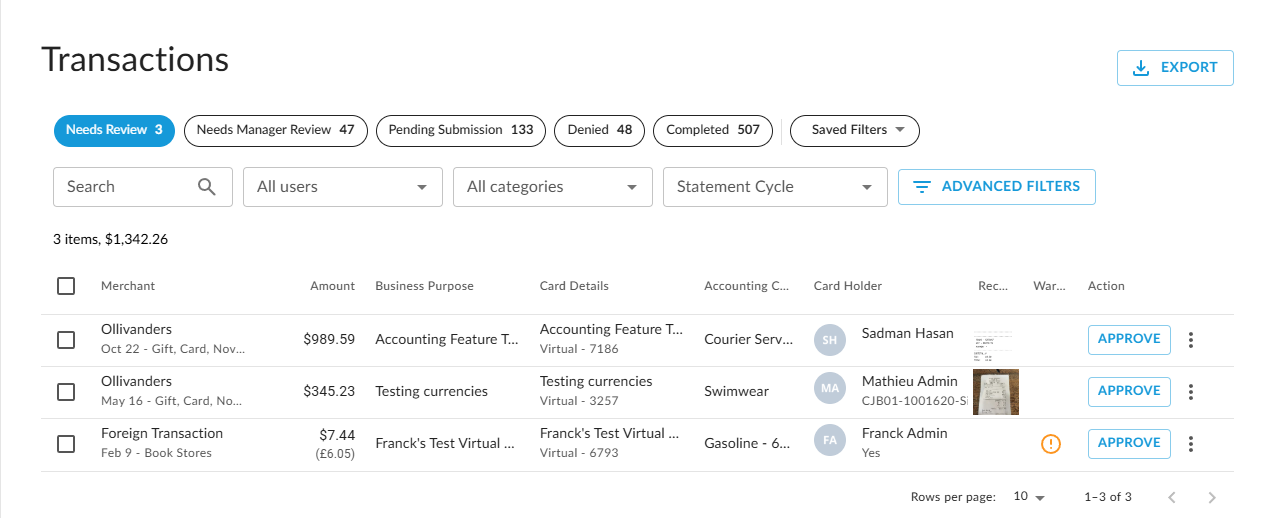Expand the Statement Cycle dropdown

(x=774, y=187)
